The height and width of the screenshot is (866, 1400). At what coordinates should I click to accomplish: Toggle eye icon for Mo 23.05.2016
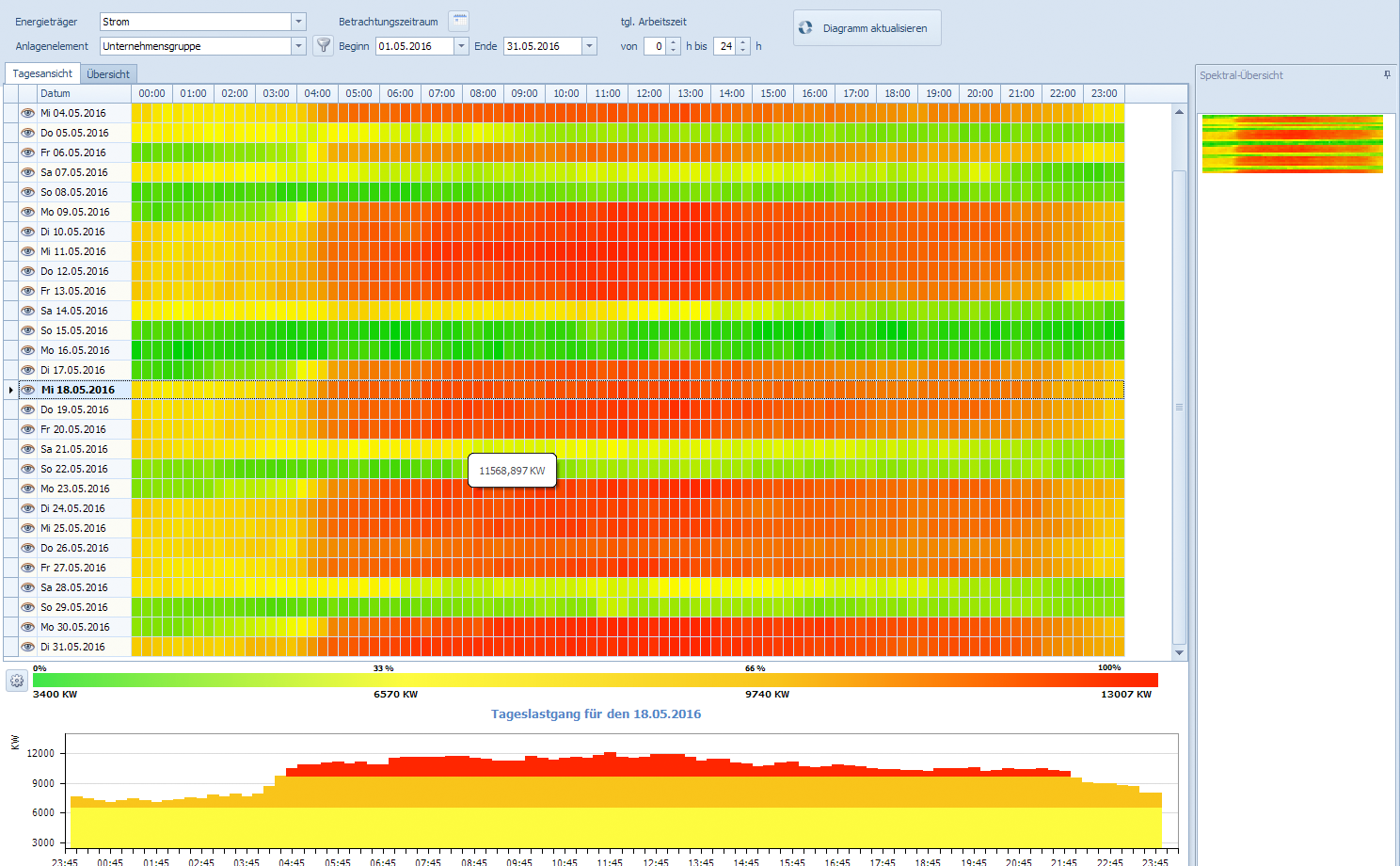(28, 489)
